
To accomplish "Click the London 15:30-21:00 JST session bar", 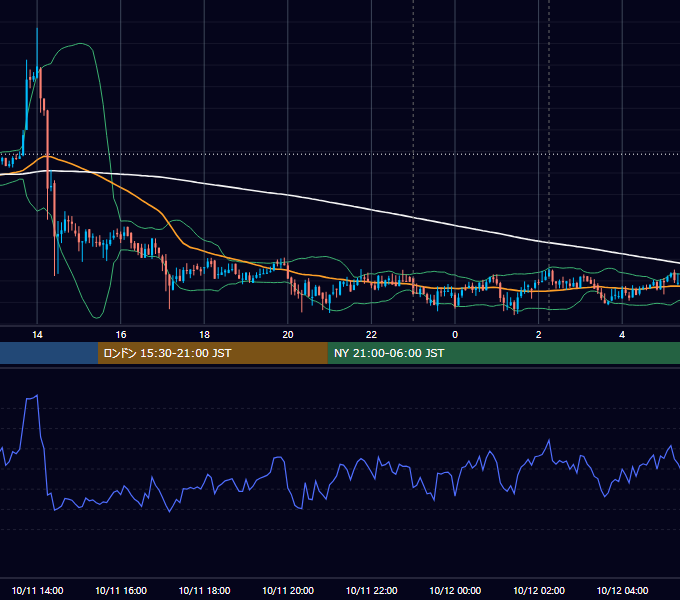I will click(x=212, y=353).
